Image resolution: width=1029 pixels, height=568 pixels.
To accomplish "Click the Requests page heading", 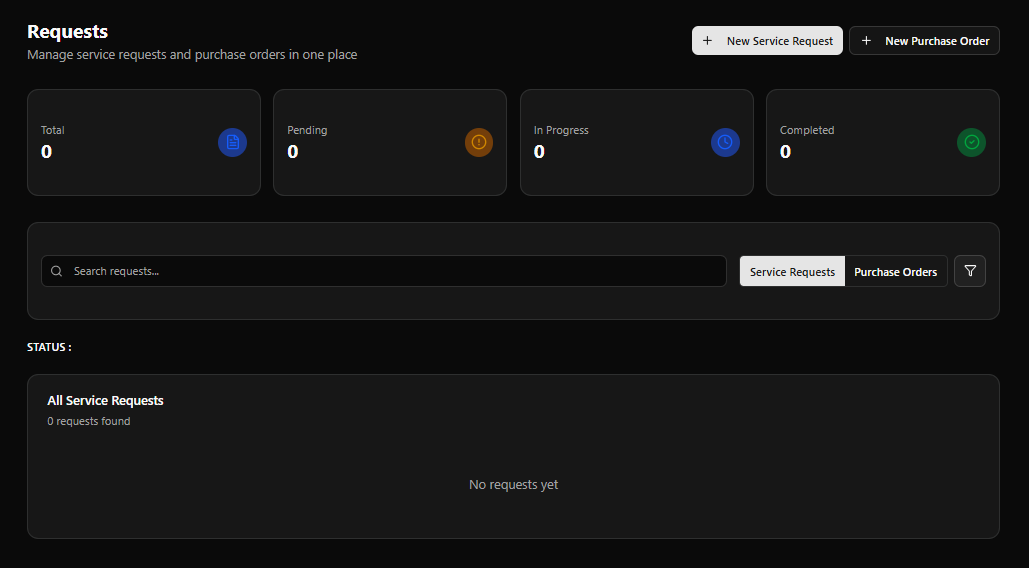I will (x=68, y=31).
